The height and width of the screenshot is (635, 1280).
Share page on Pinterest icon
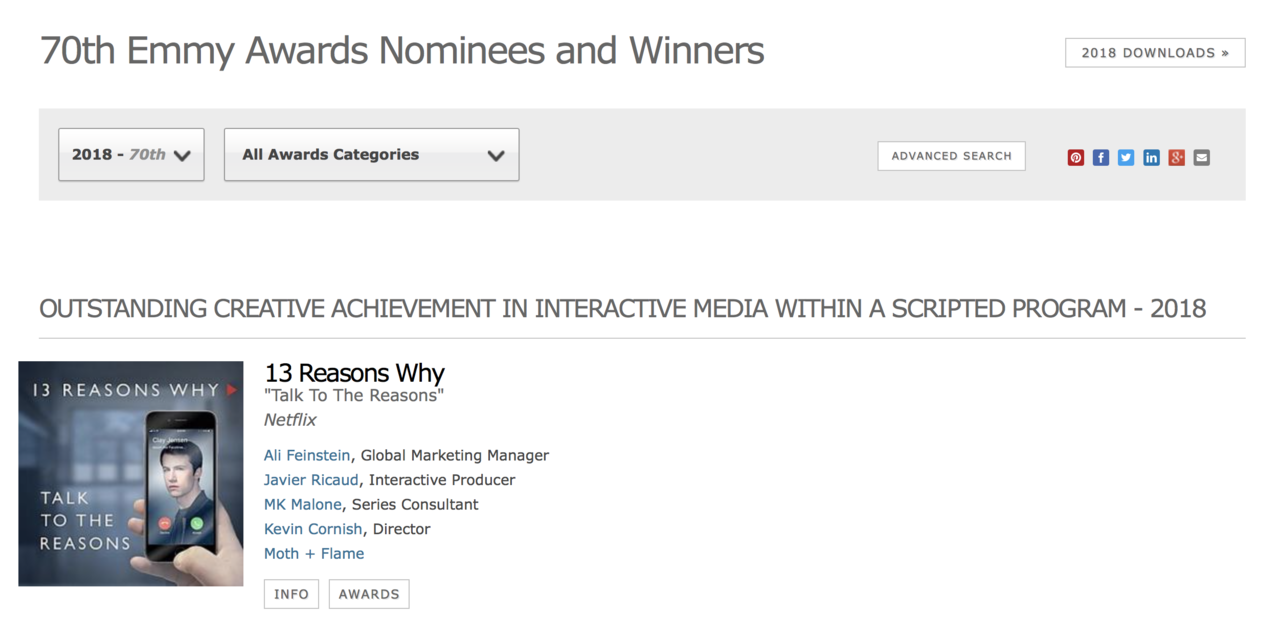pos(1076,157)
